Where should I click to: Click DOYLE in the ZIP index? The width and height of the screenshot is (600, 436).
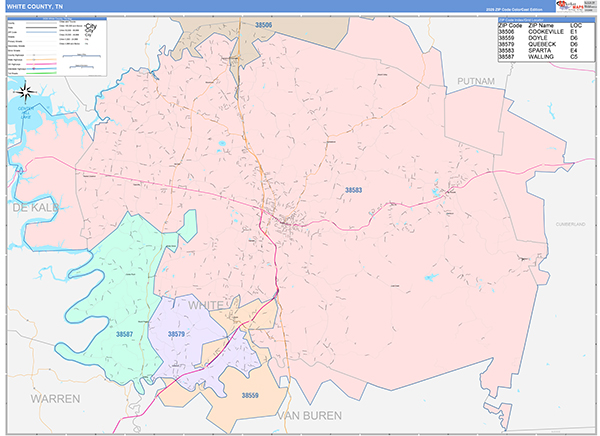point(538,38)
